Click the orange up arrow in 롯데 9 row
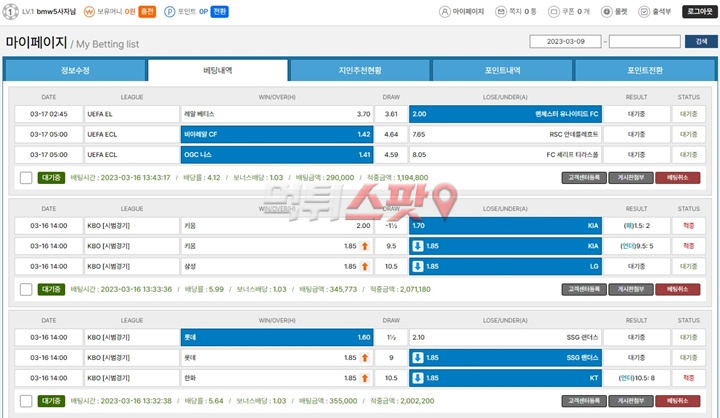This screenshot has width=720, height=418. (x=365, y=358)
